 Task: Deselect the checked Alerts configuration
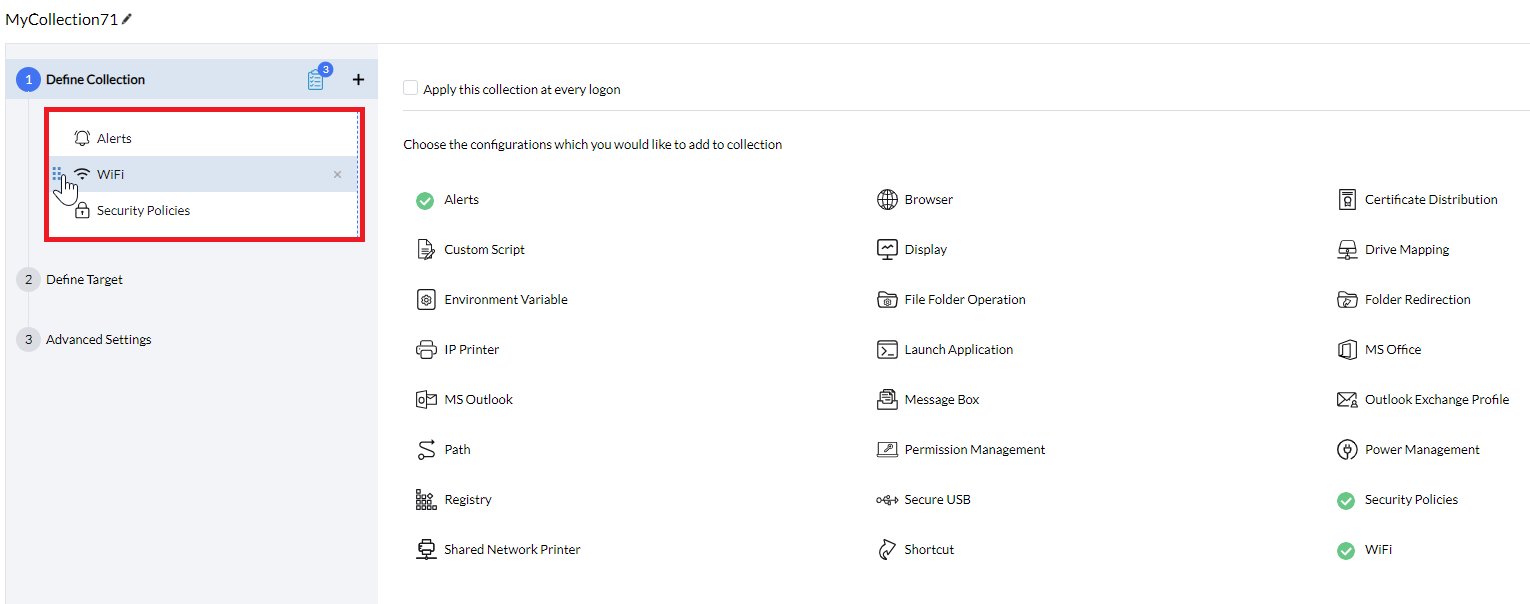pos(425,200)
